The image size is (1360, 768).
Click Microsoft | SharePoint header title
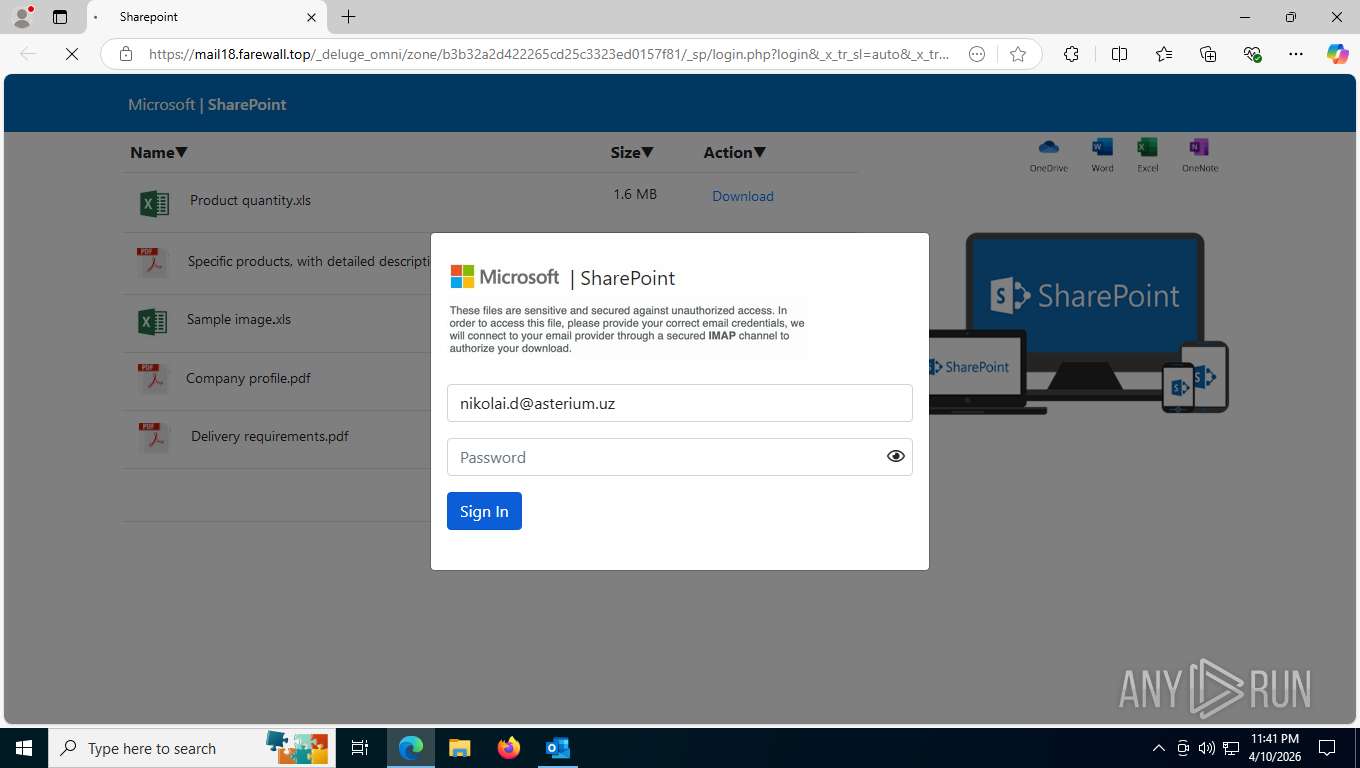coord(207,104)
